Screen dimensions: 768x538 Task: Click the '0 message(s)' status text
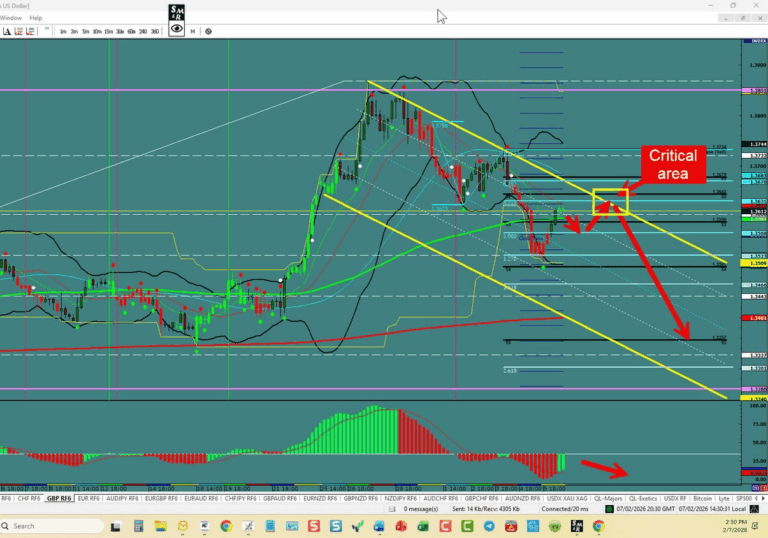[420, 509]
